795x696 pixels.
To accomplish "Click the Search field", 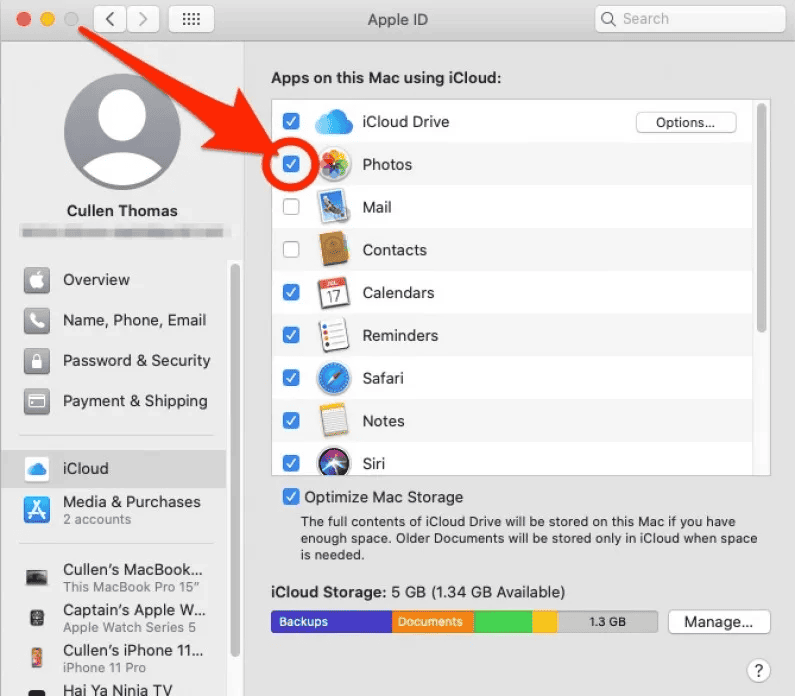I will (x=690, y=19).
